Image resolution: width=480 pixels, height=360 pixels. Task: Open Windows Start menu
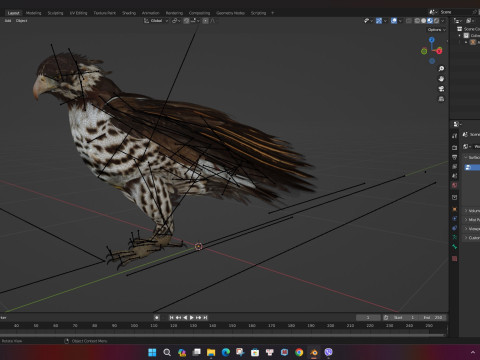click(152, 352)
